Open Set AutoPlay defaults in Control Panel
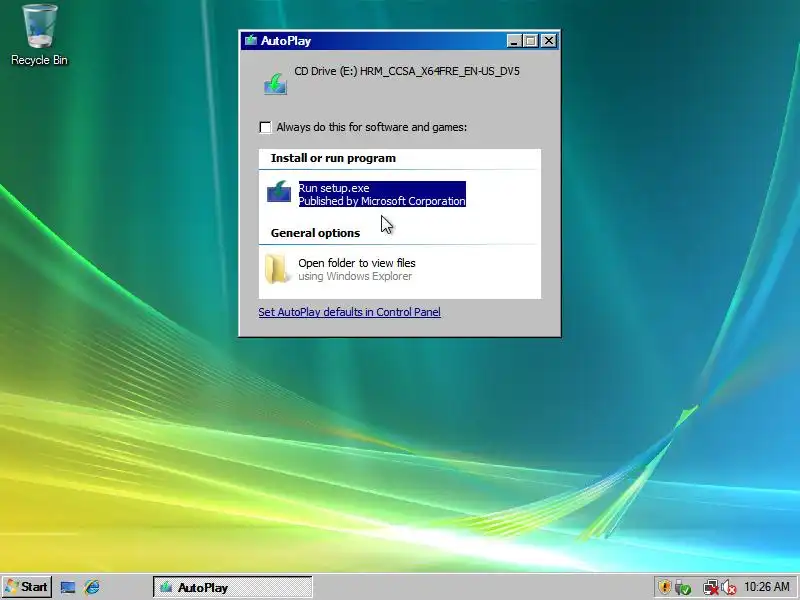Image resolution: width=800 pixels, height=600 pixels. click(x=349, y=312)
